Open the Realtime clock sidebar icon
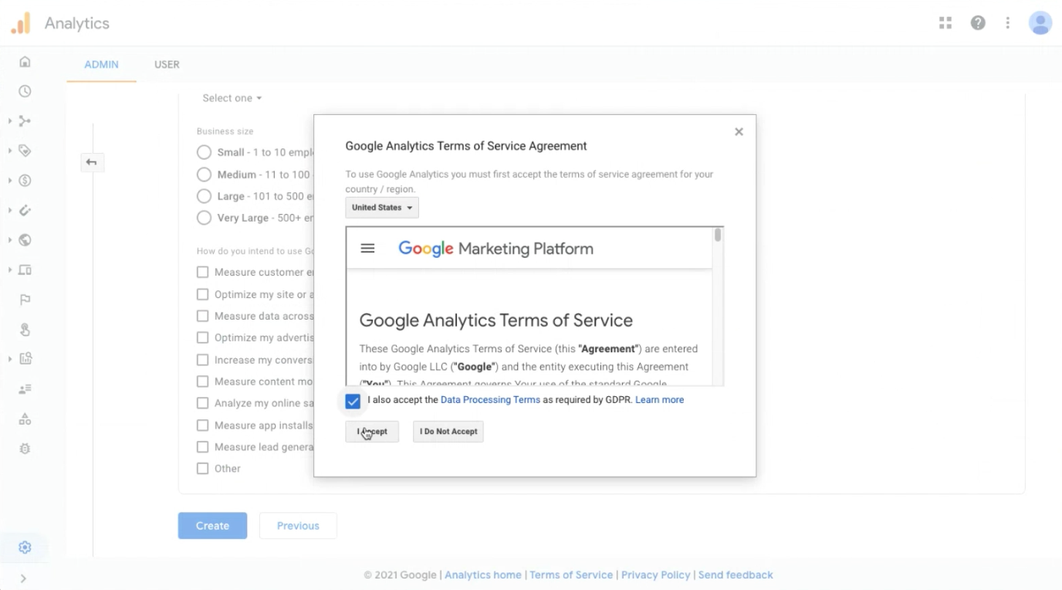 coord(25,91)
